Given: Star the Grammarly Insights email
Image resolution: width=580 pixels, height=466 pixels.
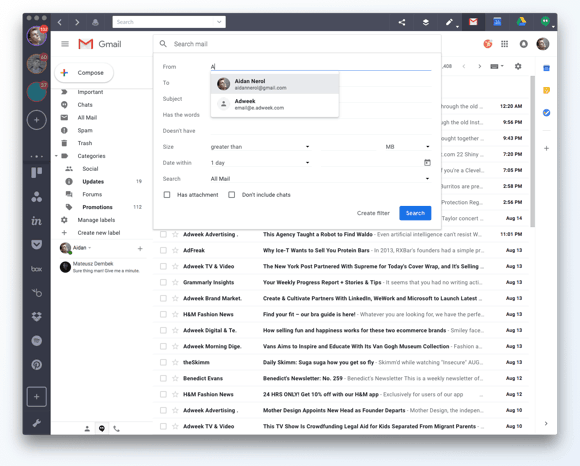Looking at the screenshot, I should click(x=175, y=282).
